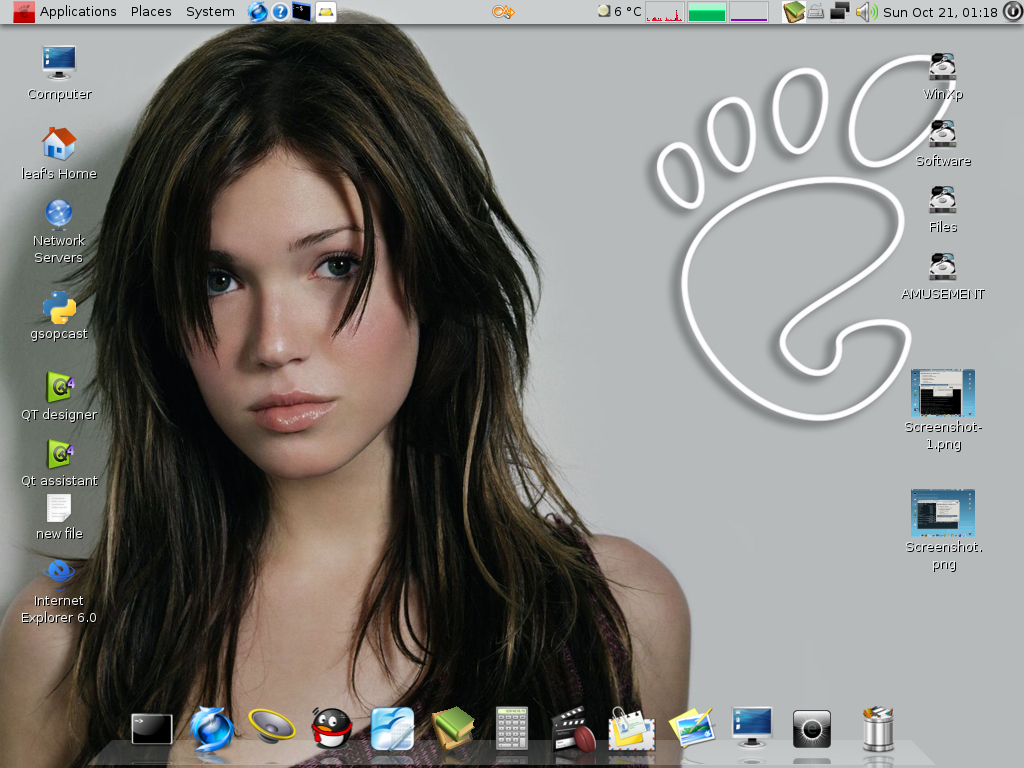Open the network monitor graph with purple line

(748, 12)
